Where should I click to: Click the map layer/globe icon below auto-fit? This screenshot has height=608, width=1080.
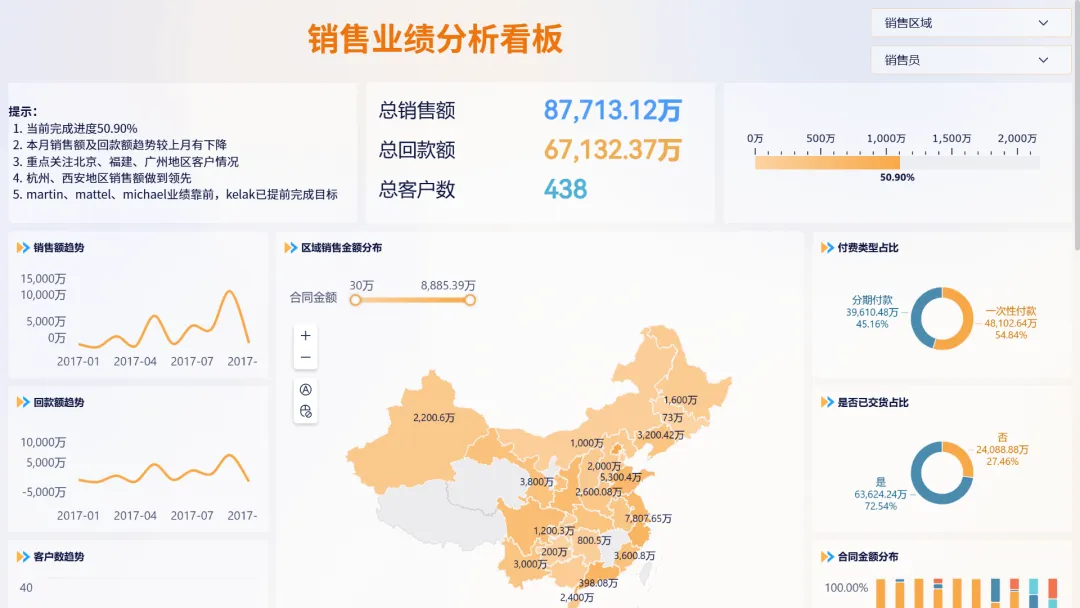tap(306, 412)
